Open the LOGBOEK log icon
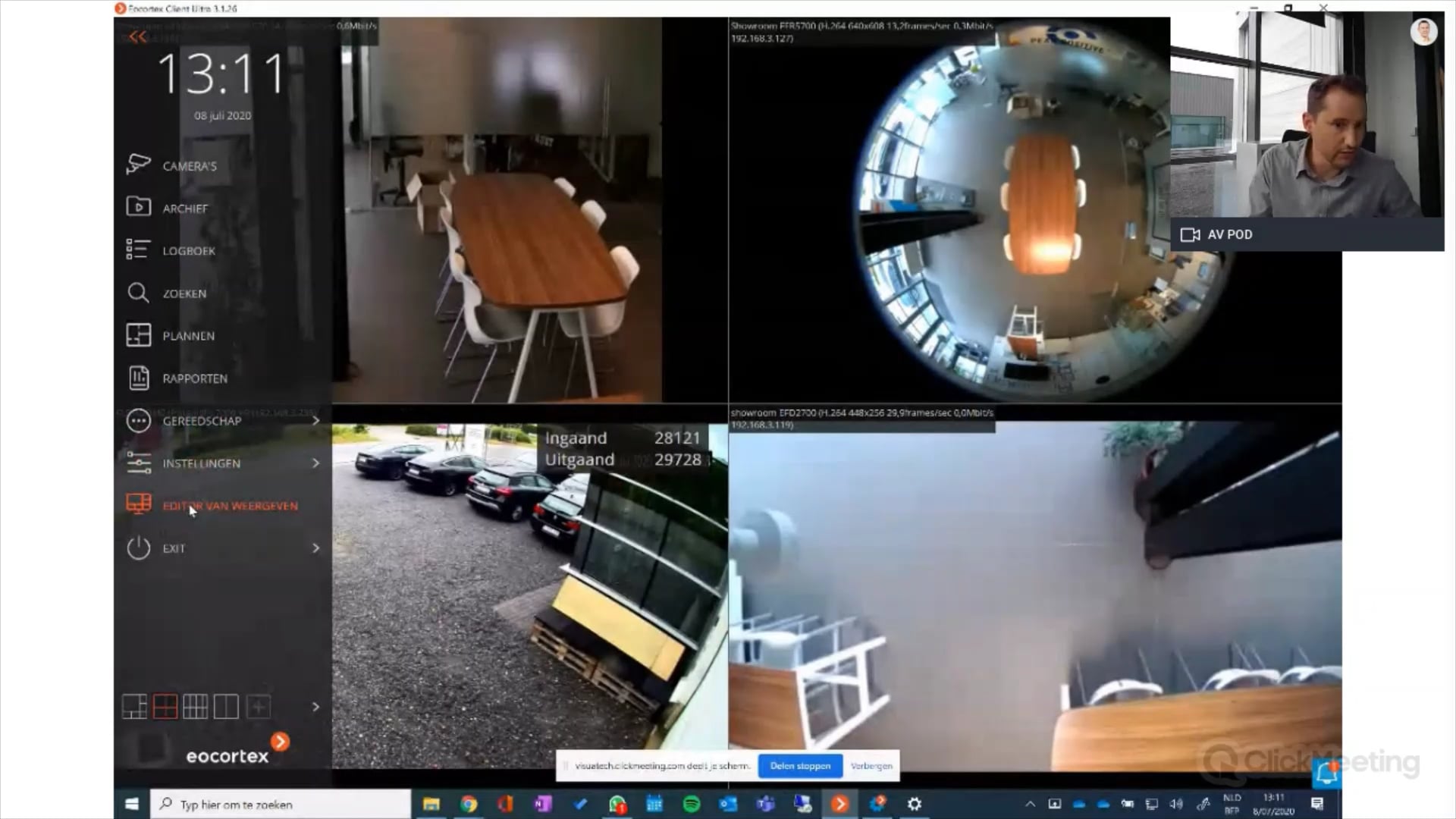Viewport: 1456px width, 819px height. (139, 249)
